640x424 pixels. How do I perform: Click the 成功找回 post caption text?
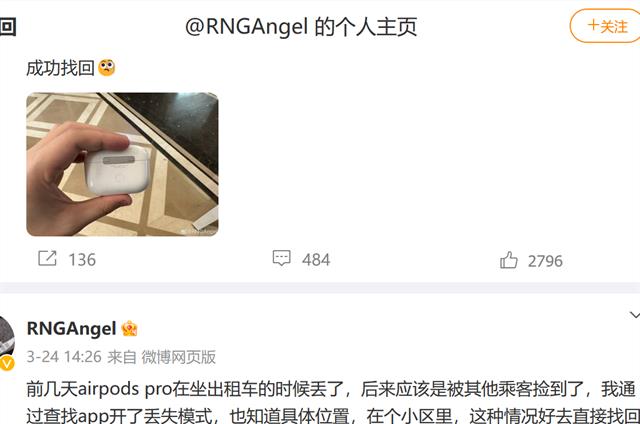(60, 68)
